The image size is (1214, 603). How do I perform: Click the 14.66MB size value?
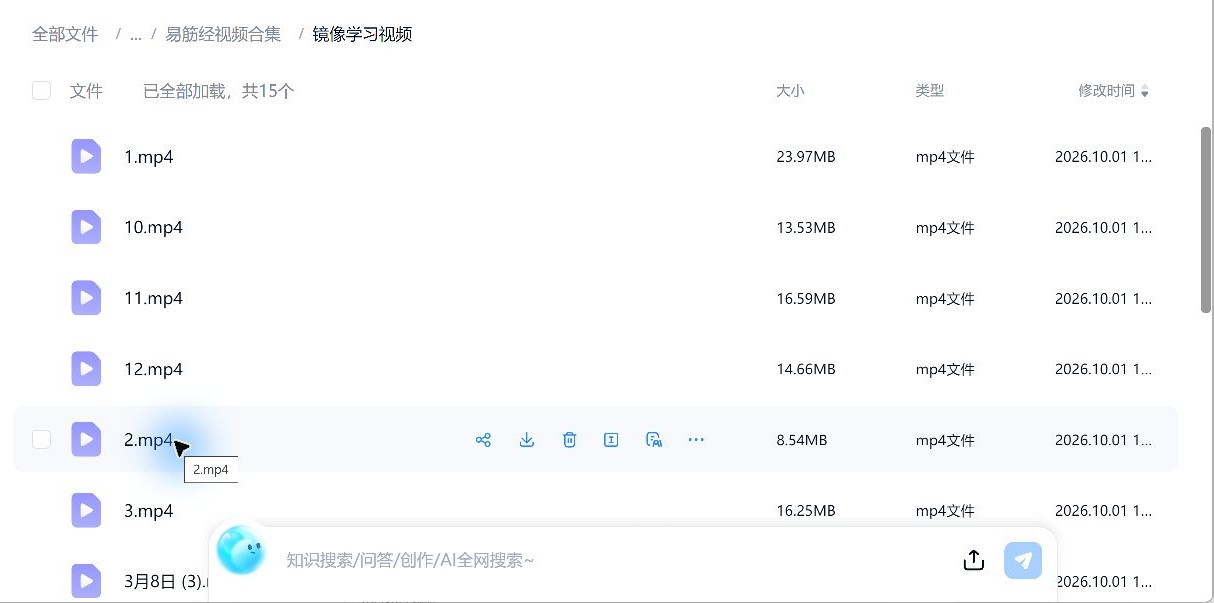[805, 370]
